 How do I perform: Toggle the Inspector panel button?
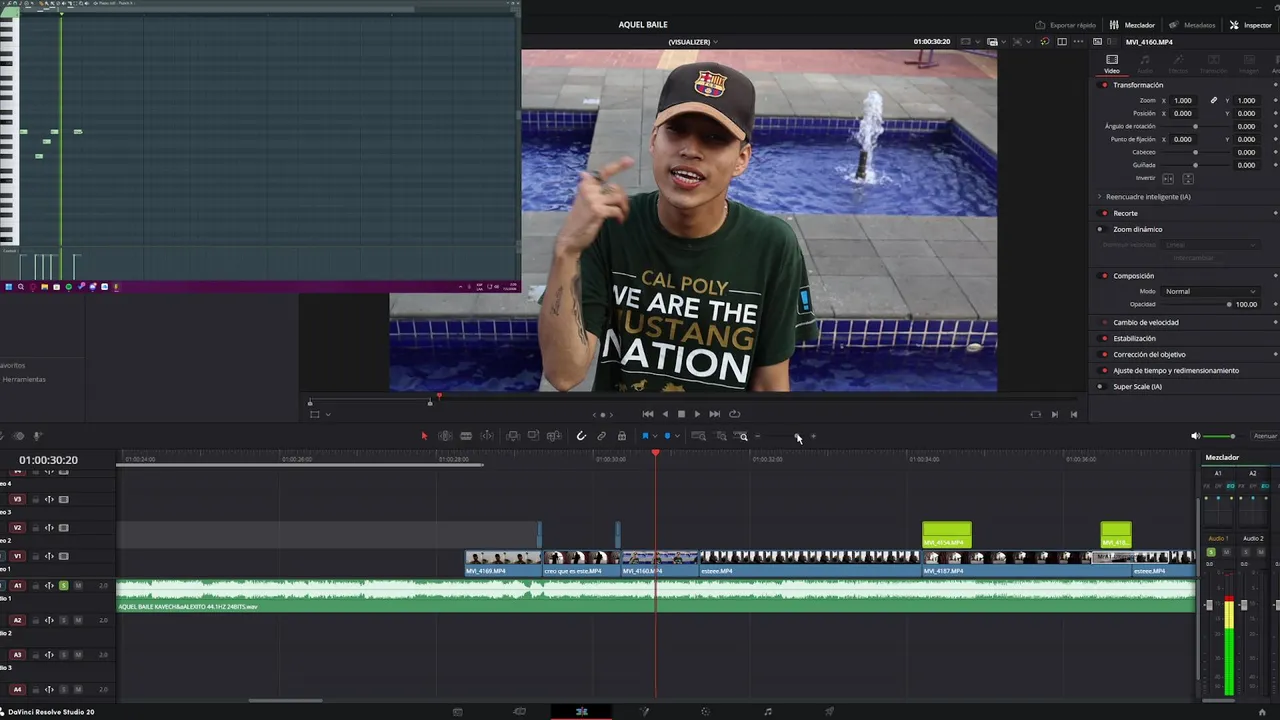1251,25
